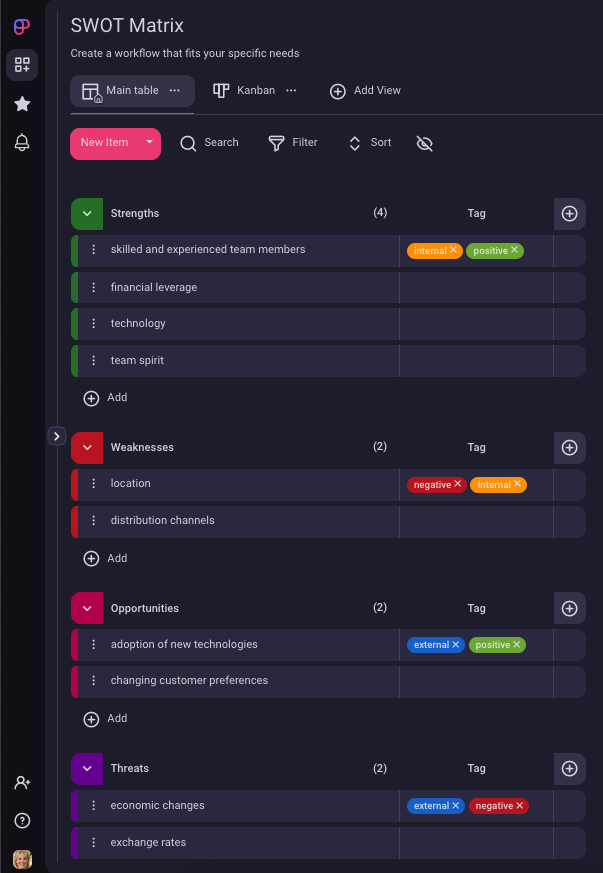This screenshot has height=873, width=603.
Task: Open favorites star in sidebar
Action: (22, 104)
